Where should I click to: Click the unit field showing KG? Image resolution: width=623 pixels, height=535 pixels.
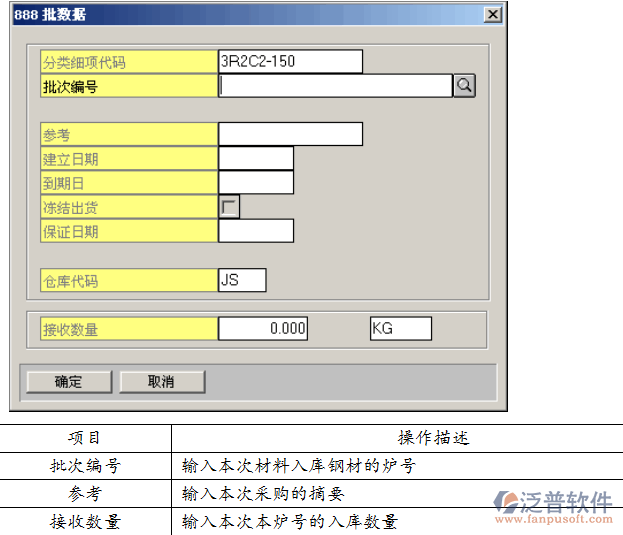(400, 328)
